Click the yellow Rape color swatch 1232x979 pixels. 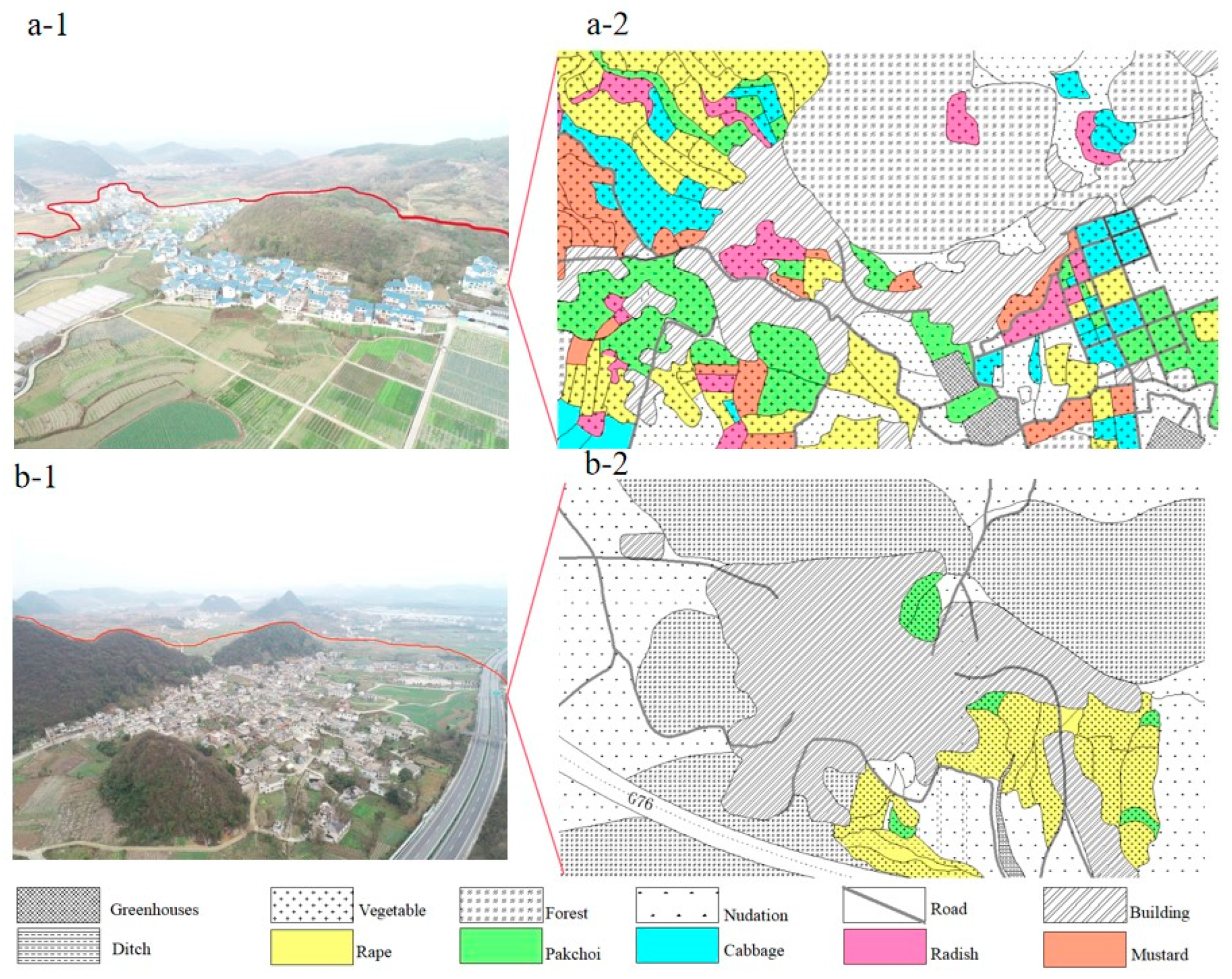(x=311, y=946)
